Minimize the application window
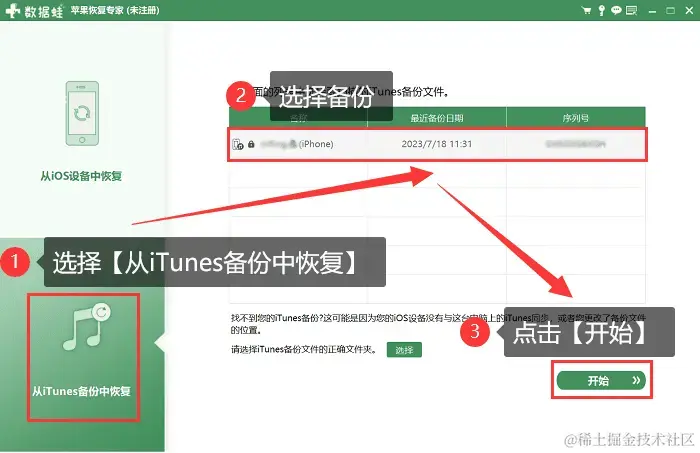700x453 pixels. pyautogui.click(x=652, y=11)
